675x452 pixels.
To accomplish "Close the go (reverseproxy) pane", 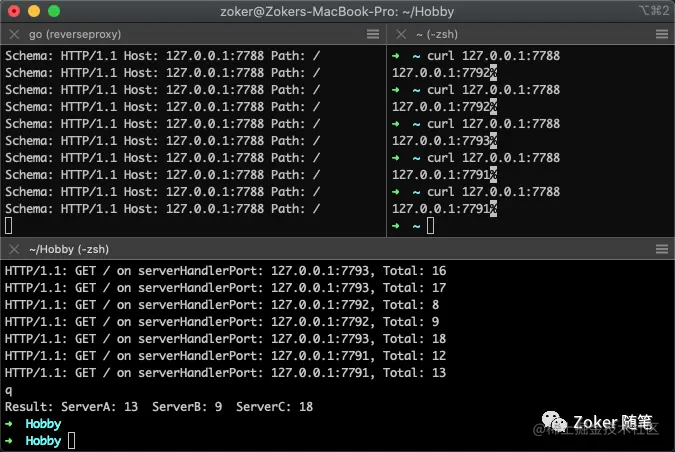I will coord(14,34).
